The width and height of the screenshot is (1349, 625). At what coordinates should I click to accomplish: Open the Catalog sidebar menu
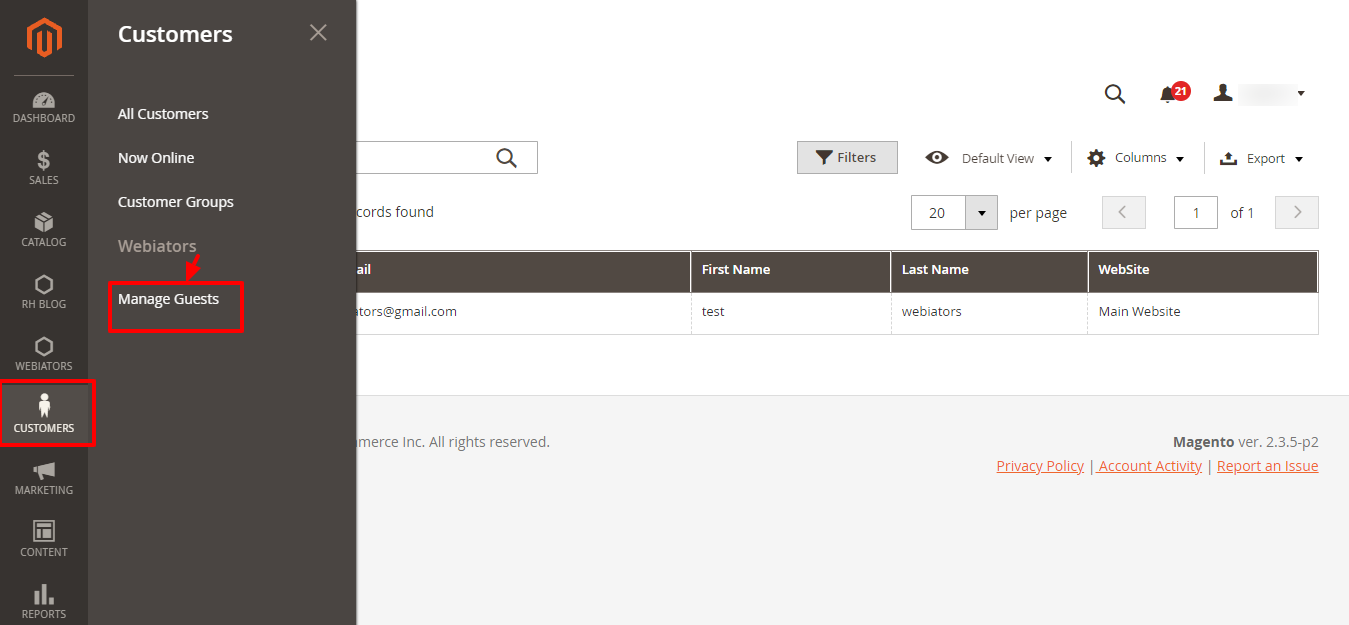point(44,230)
